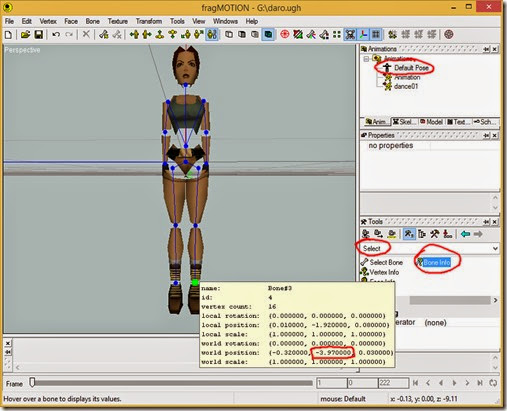Close the Tools panel
This screenshot has height=411, width=507.
(495, 222)
